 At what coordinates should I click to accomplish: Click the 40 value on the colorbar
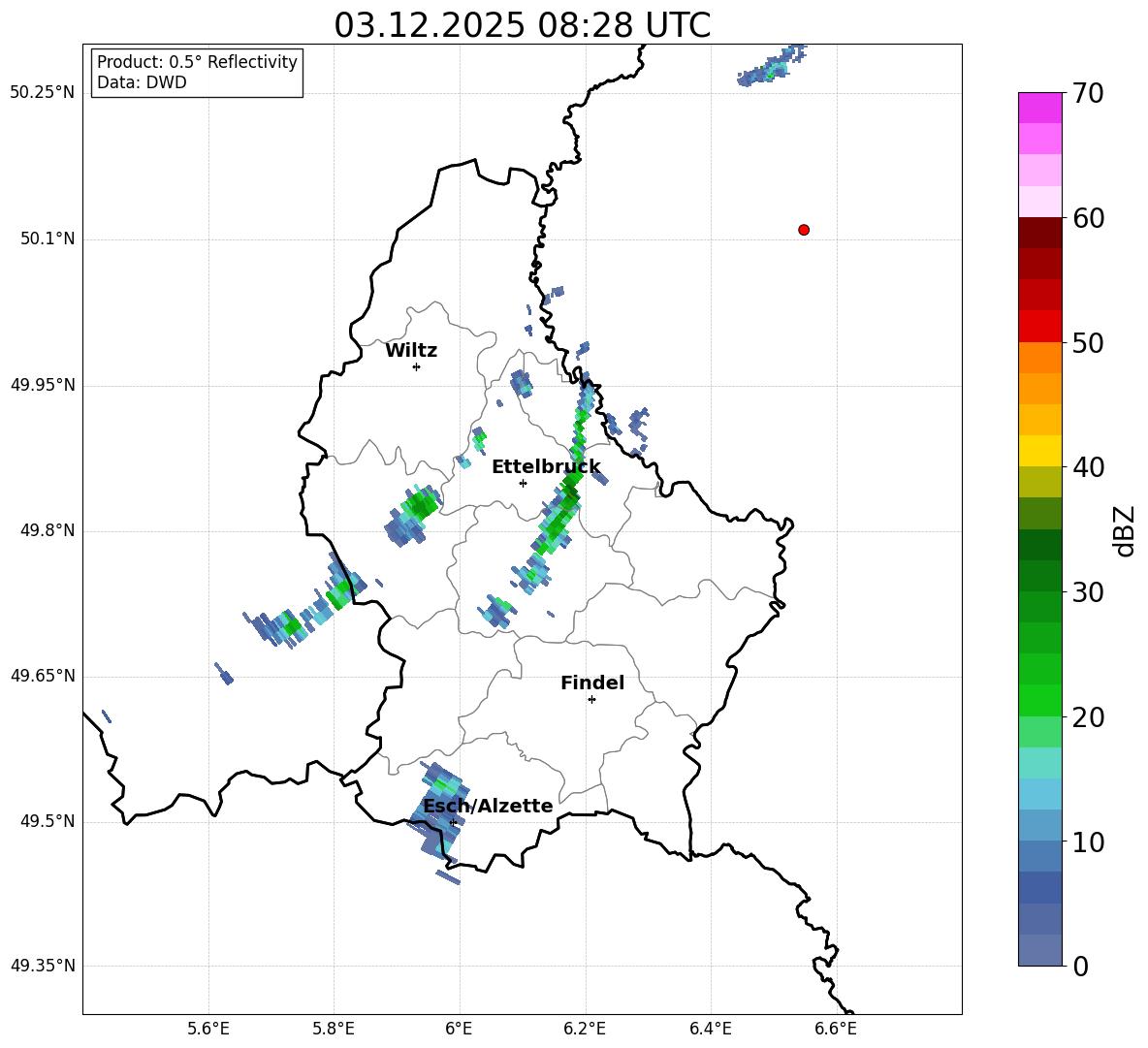pyautogui.click(x=1088, y=467)
